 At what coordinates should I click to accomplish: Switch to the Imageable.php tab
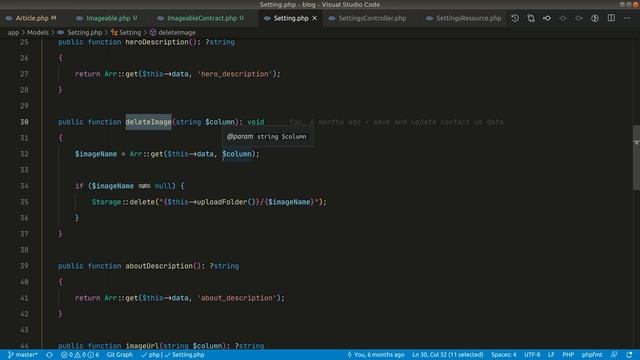tap(108, 18)
